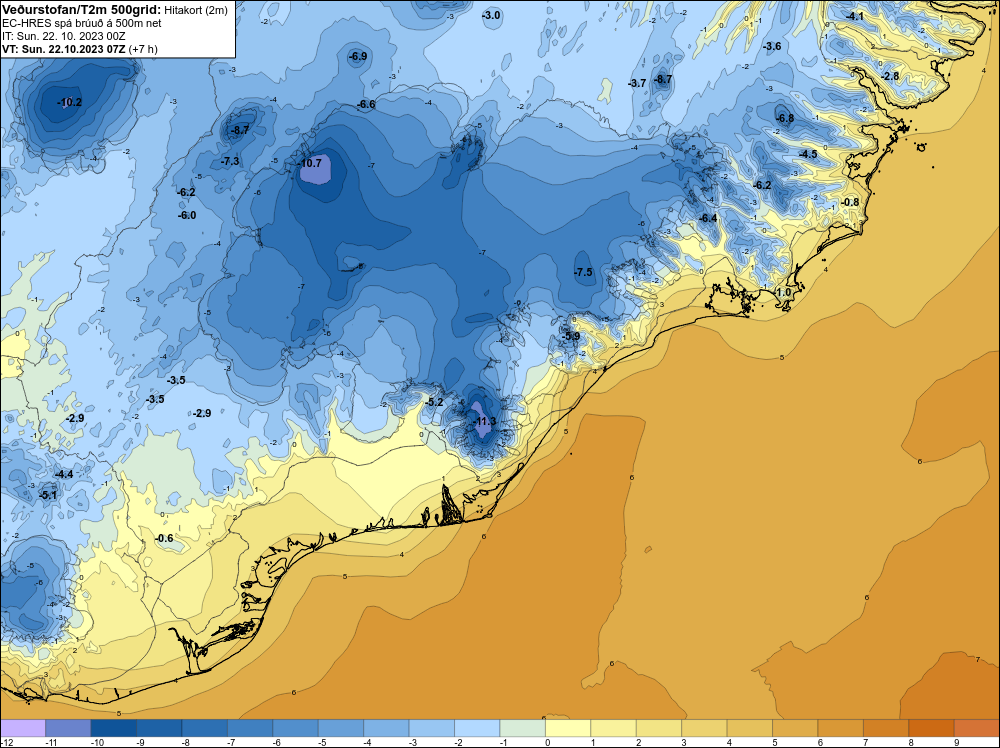Click the -5.1 temperature value
Screen dimensions: 1000x748
click(48, 495)
